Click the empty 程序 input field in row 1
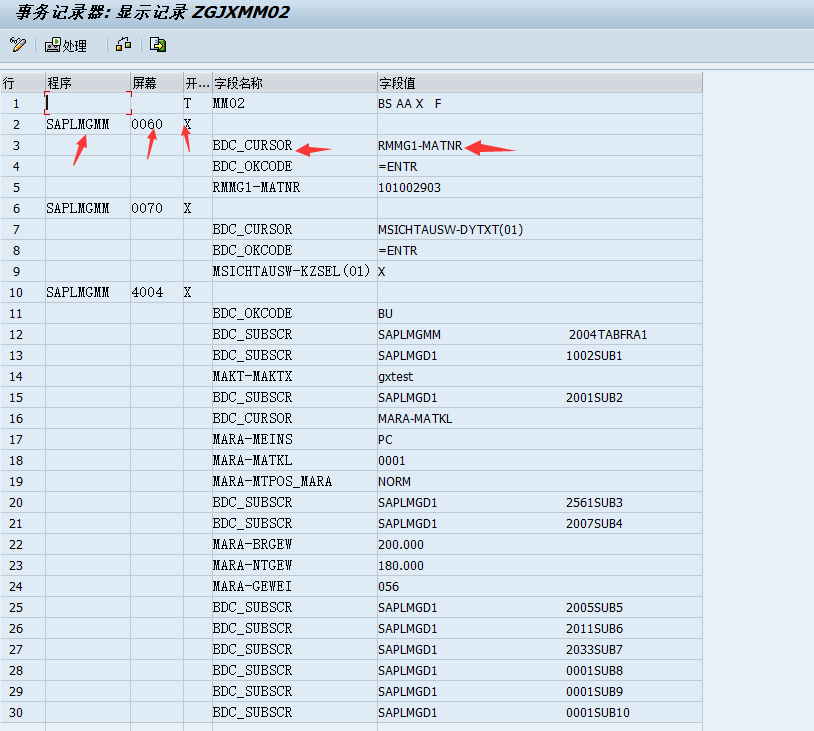 88,103
